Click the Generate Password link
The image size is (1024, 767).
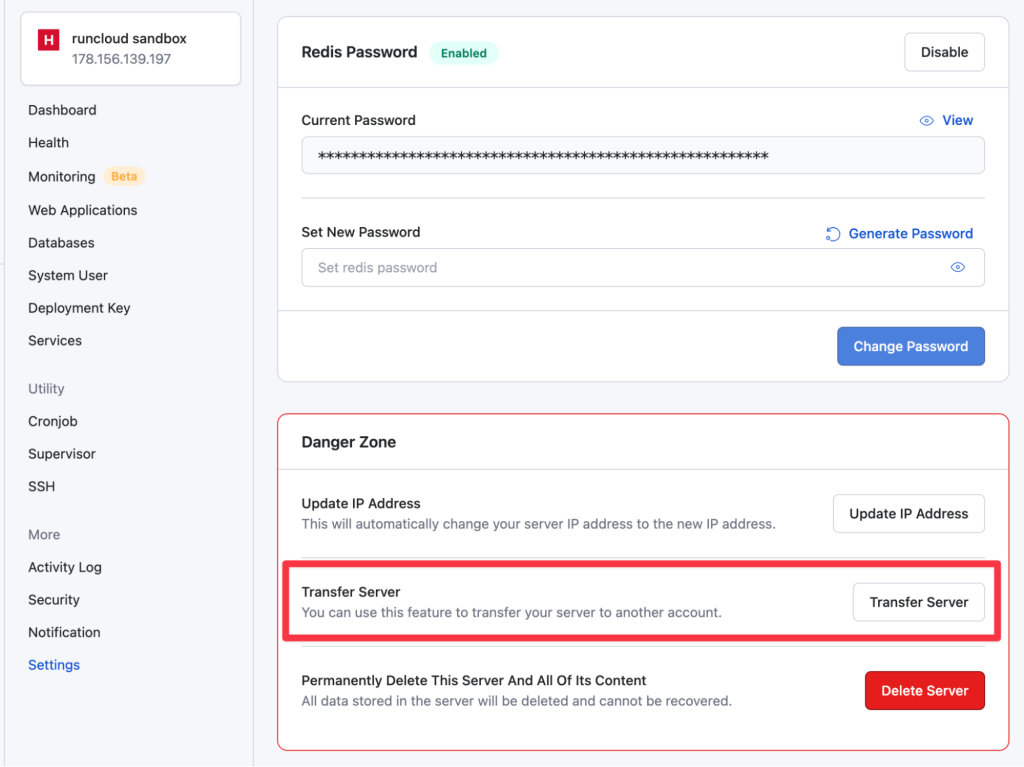pos(910,234)
